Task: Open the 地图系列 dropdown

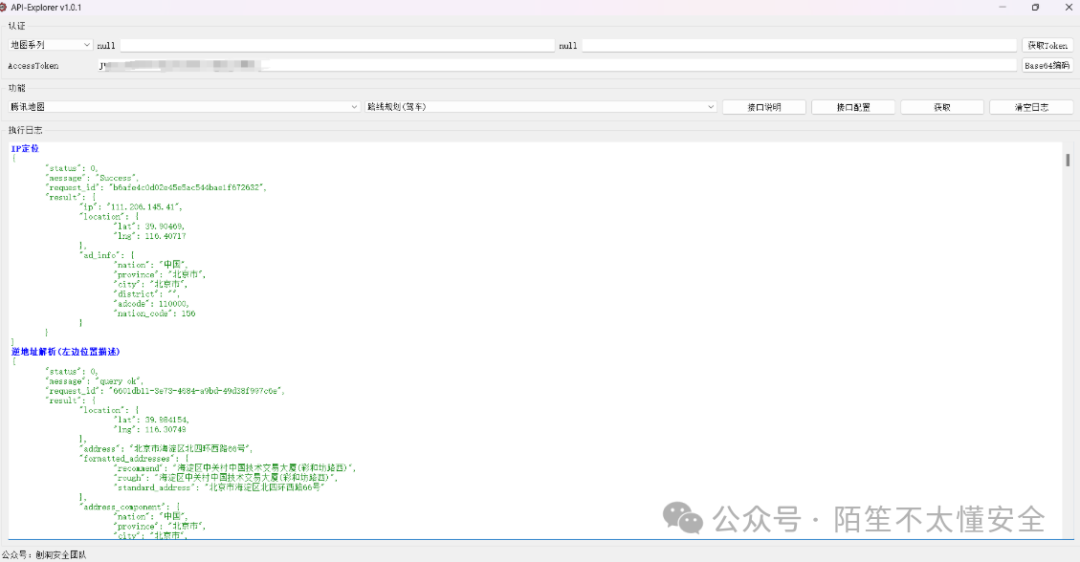Action: [50, 45]
